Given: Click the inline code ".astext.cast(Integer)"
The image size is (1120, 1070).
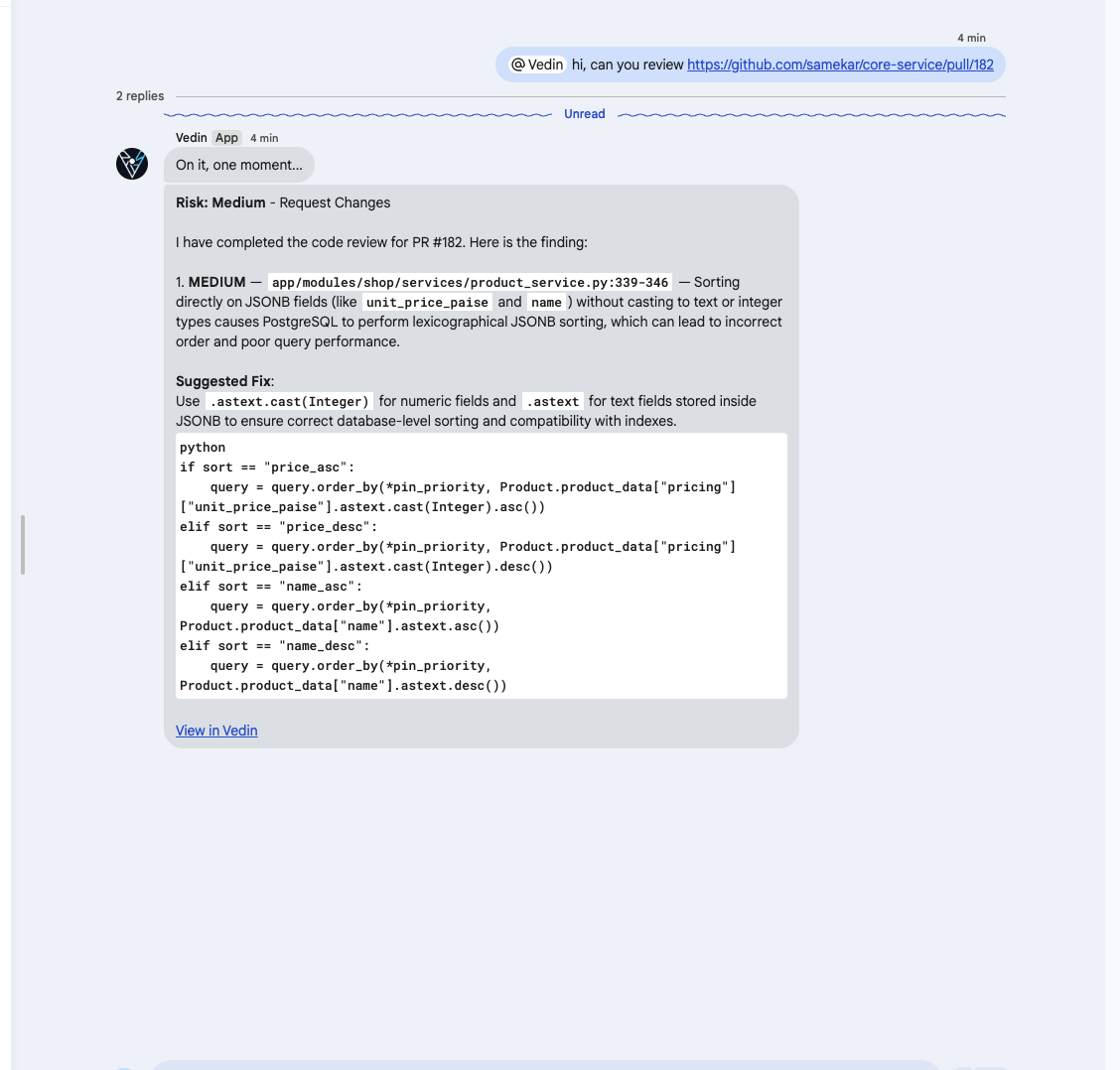Looking at the screenshot, I should click(289, 401).
